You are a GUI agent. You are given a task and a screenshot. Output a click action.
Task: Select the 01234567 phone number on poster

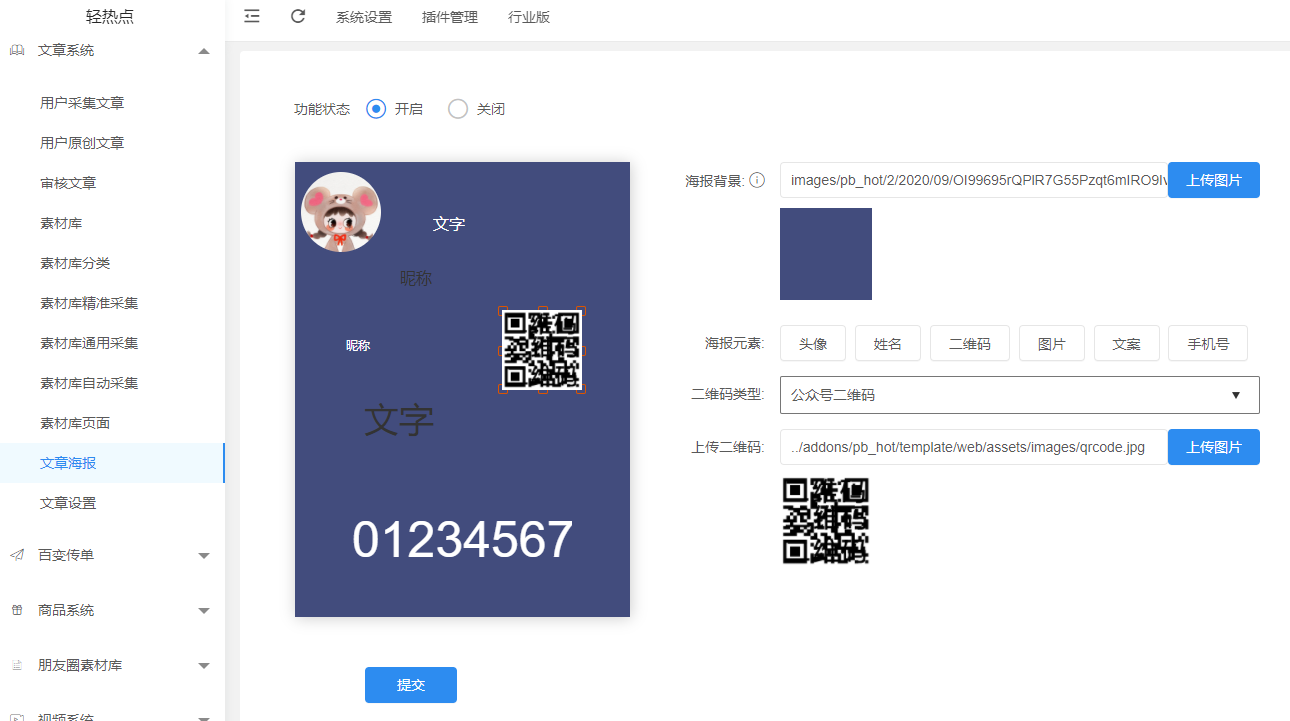coord(463,540)
